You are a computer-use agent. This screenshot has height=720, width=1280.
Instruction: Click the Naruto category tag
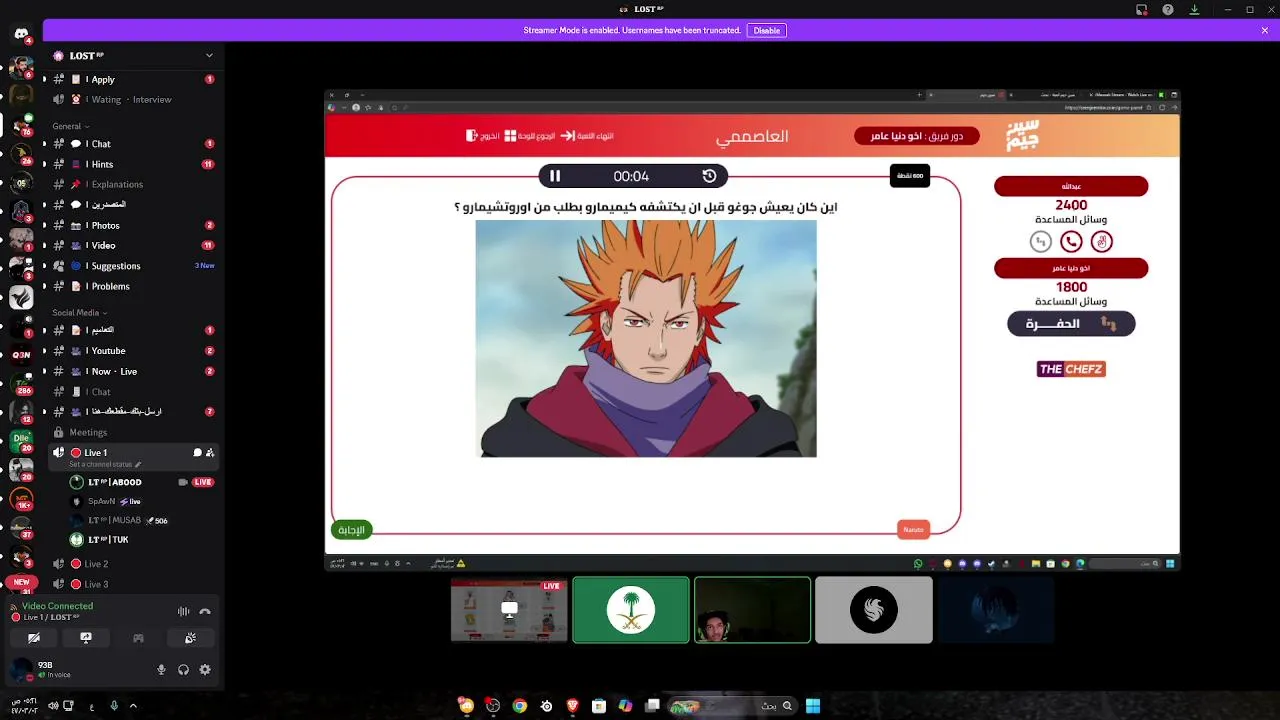tap(913, 530)
